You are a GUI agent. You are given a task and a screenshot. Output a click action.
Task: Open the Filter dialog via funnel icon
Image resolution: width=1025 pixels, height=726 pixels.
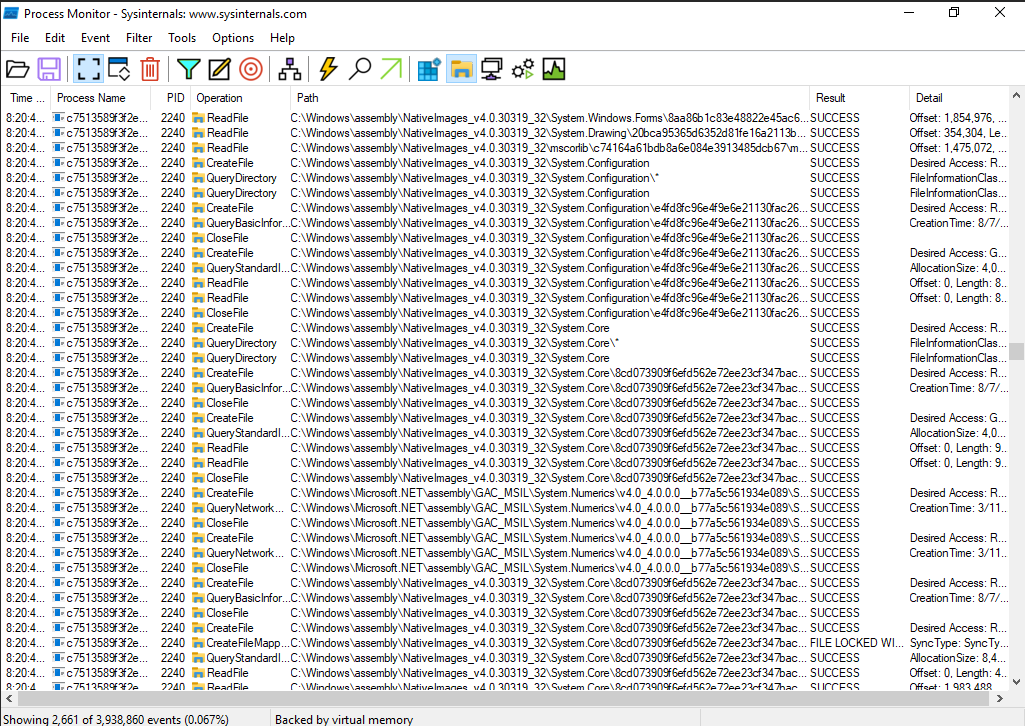pos(189,69)
